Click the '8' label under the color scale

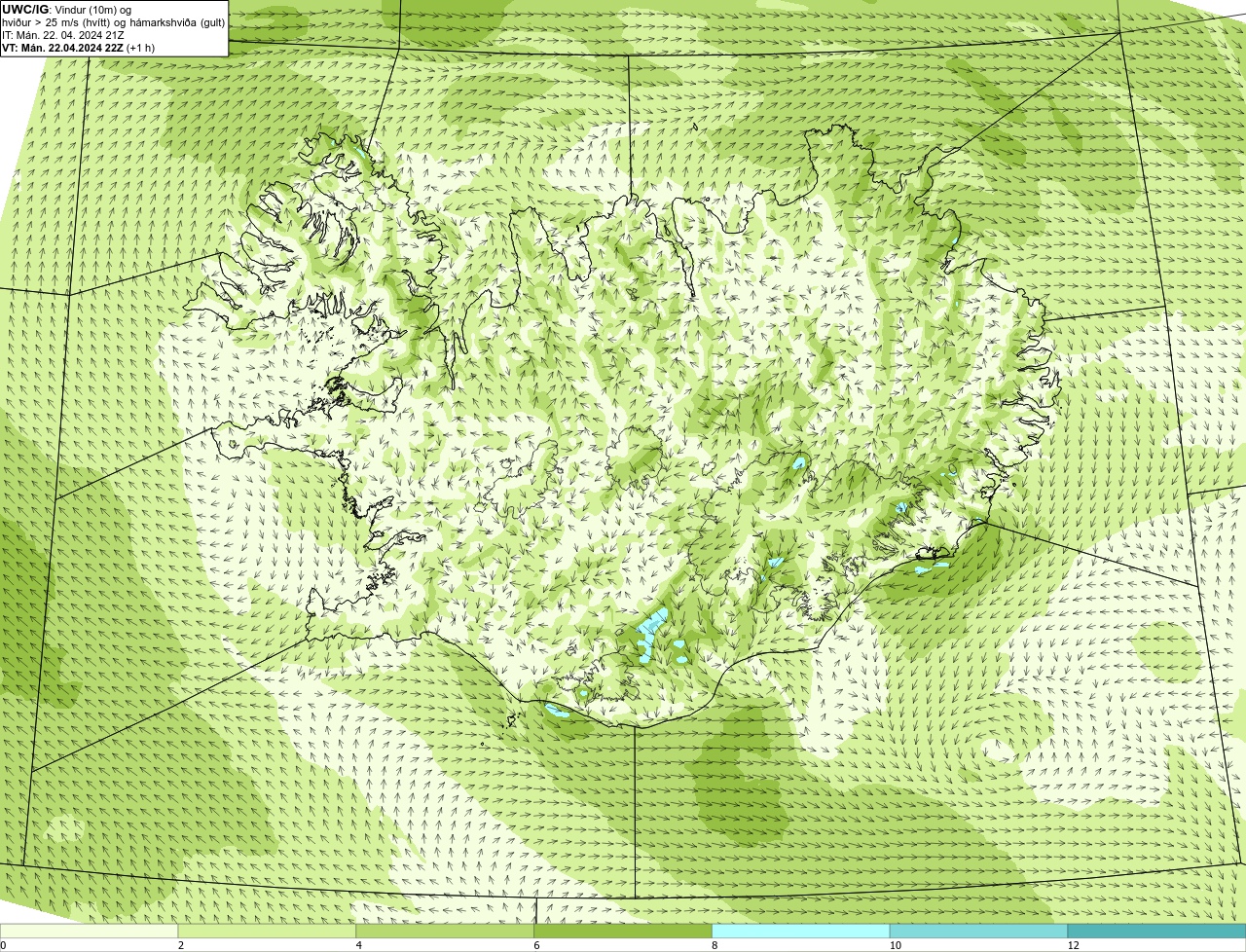coord(715,945)
